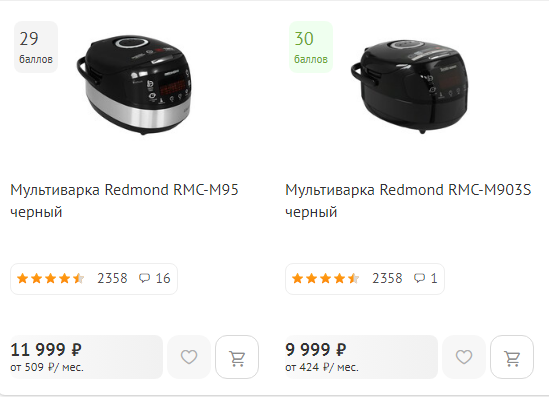Click the 11 999 ₽ price block
Screen dimensions: 549x397
coord(86,357)
